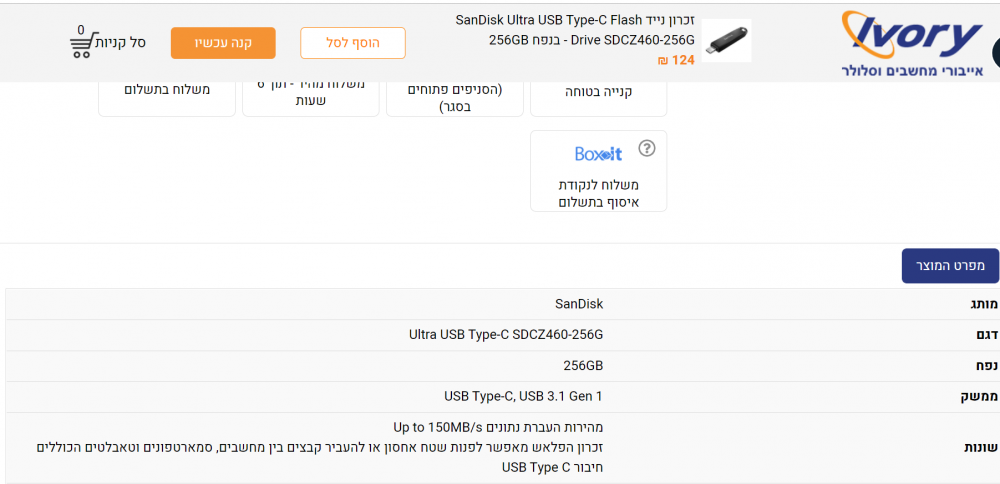Click the Boxit logo

[598, 154]
